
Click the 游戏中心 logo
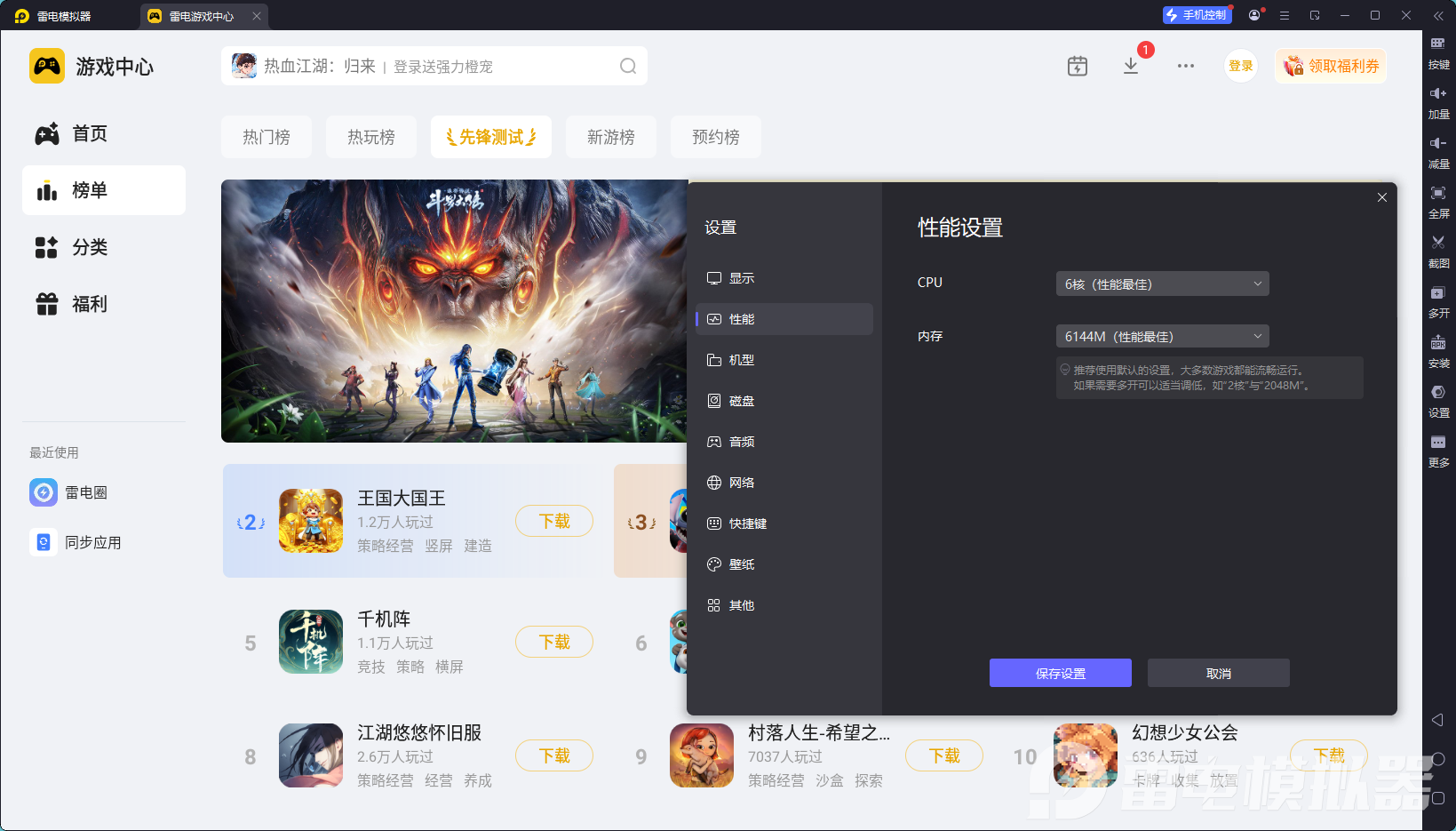click(91, 66)
